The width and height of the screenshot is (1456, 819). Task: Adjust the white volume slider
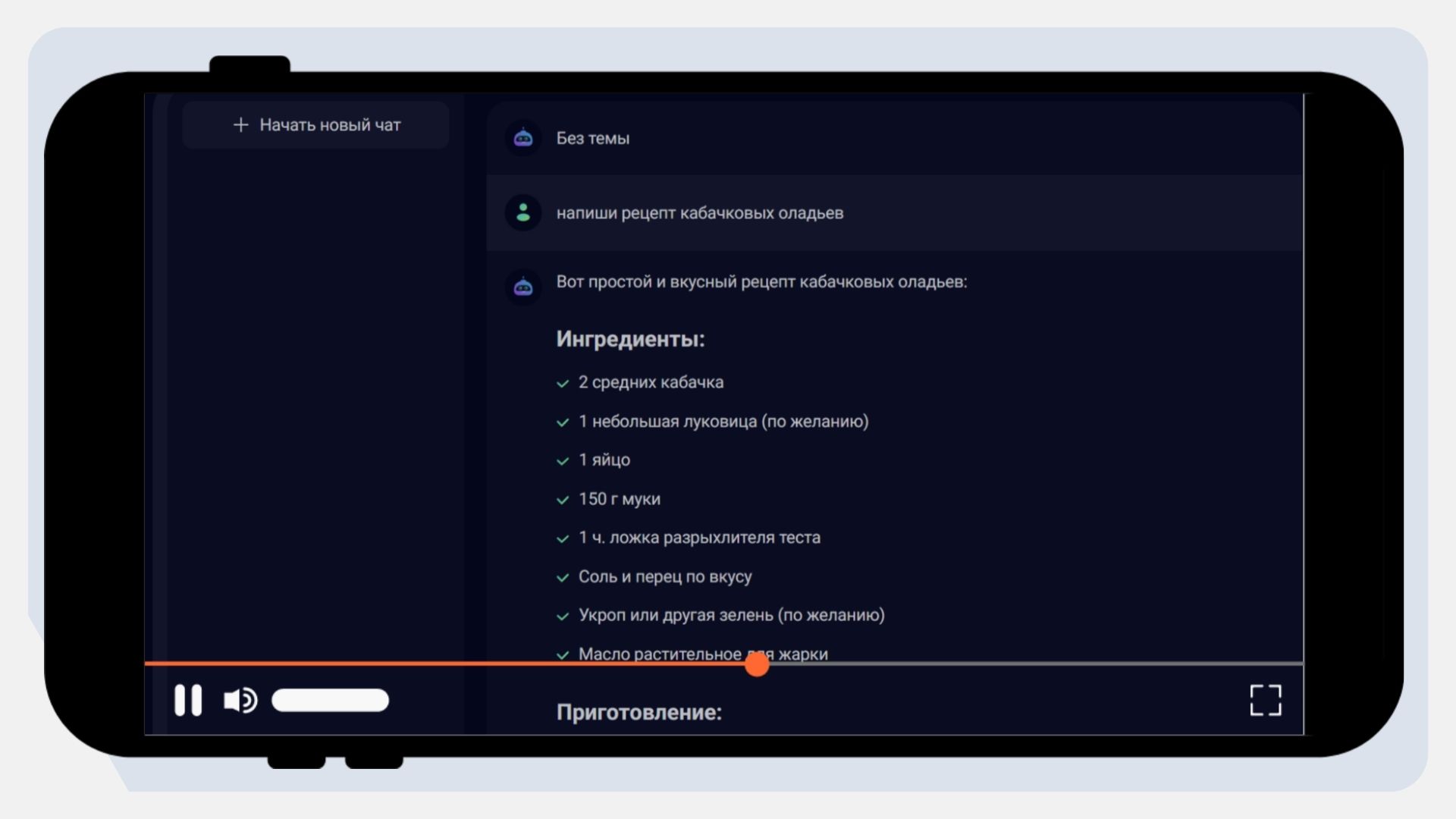[x=330, y=700]
